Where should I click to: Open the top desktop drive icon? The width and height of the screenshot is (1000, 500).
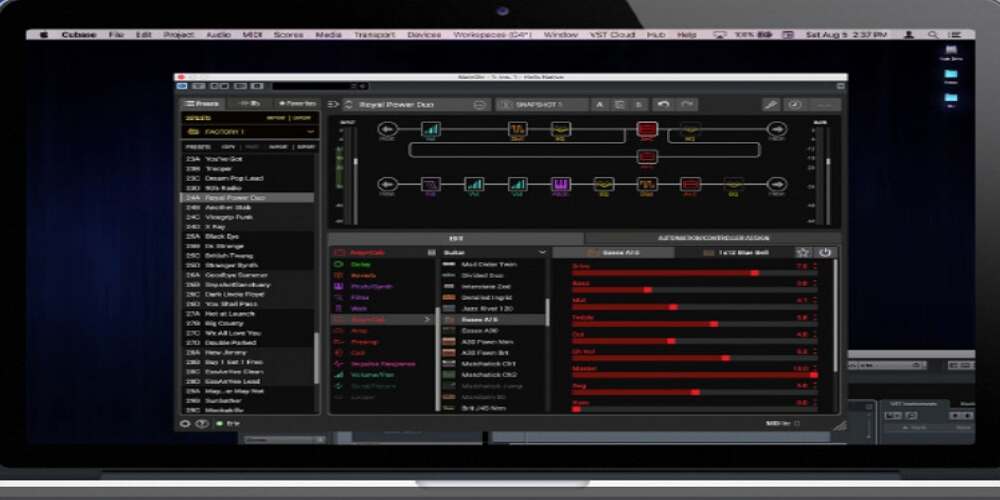[x=951, y=52]
